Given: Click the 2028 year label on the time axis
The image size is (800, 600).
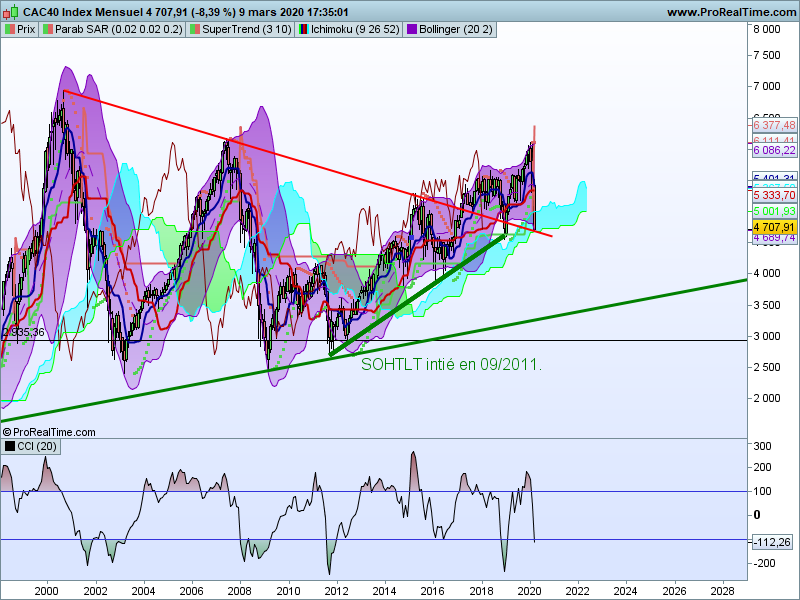Looking at the screenshot, I should tap(722, 591).
